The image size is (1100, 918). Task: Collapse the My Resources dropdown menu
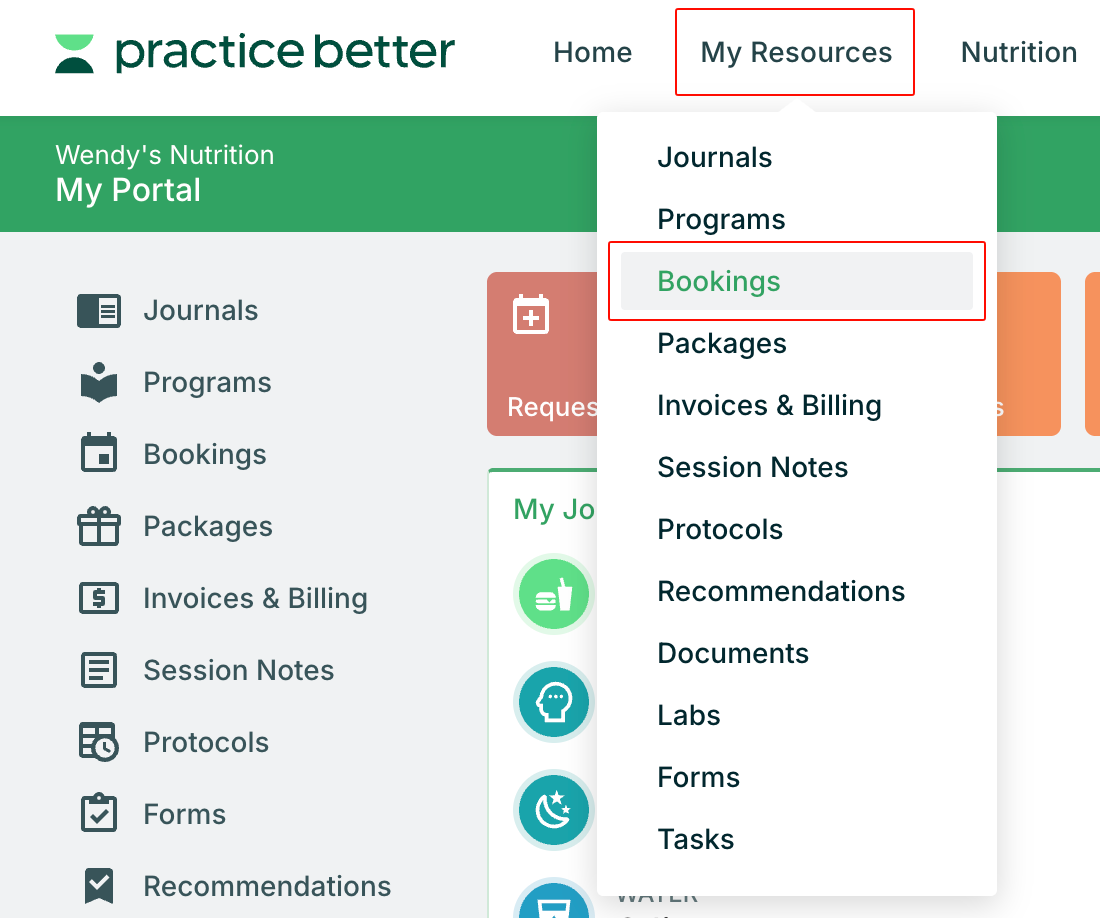point(796,53)
